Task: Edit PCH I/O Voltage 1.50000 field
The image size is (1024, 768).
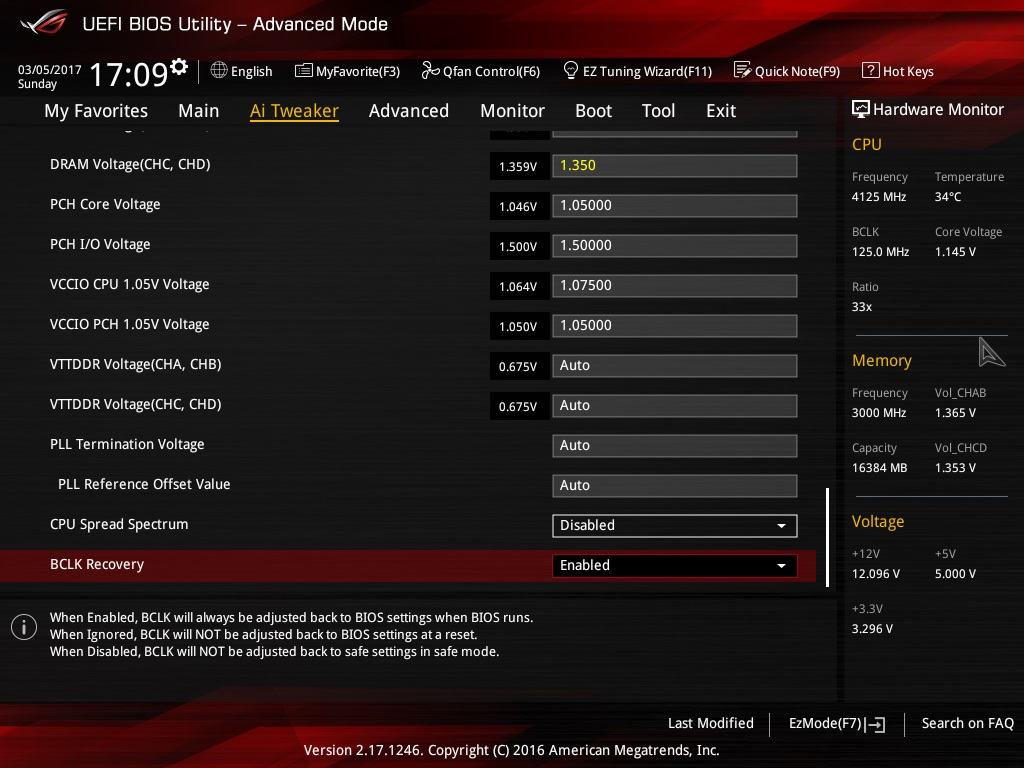Action: point(675,246)
